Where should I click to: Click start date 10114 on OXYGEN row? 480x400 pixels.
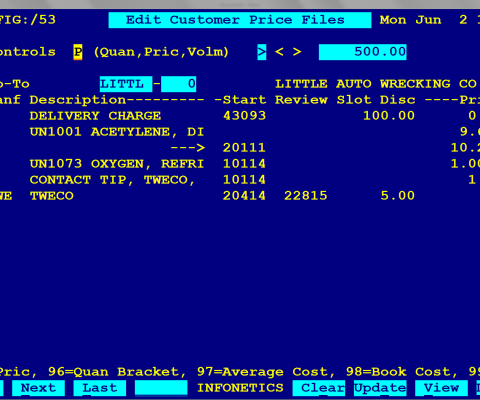point(244,164)
